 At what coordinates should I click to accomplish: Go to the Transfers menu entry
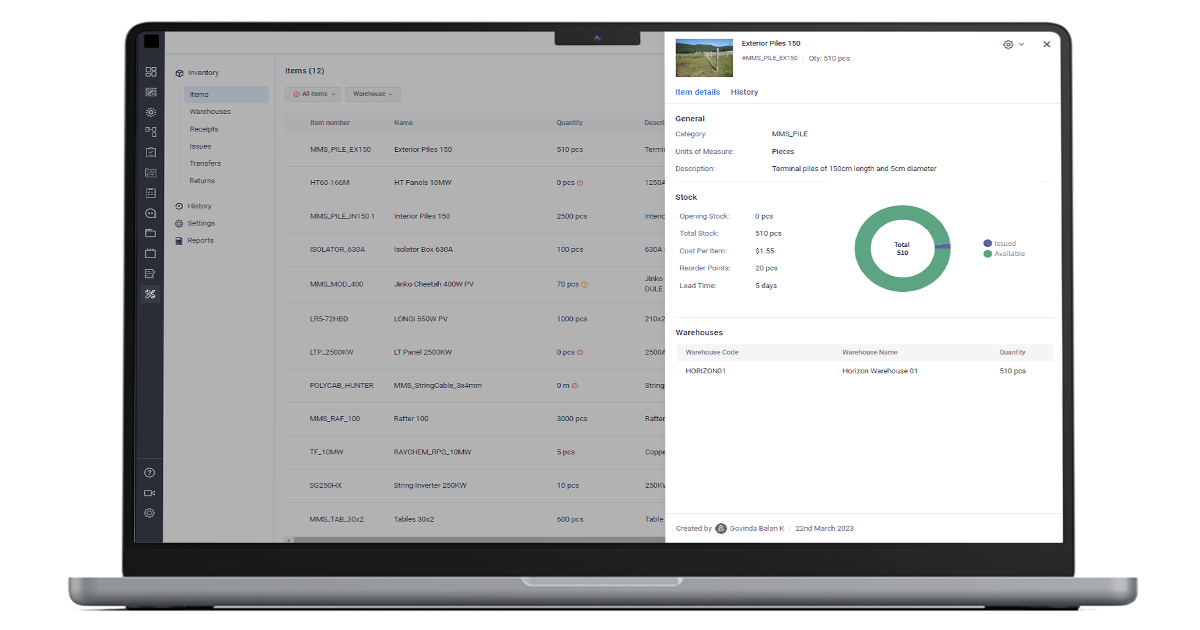click(x=206, y=163)
